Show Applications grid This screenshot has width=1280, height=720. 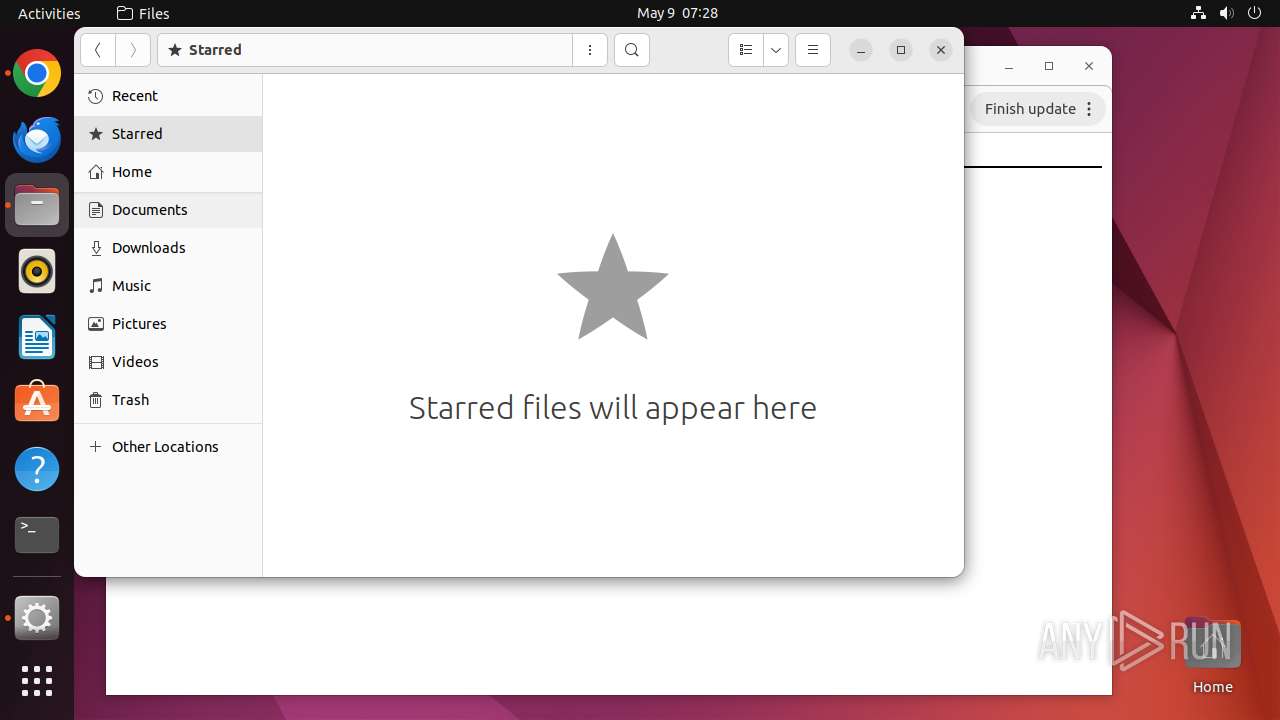(37, 681)
